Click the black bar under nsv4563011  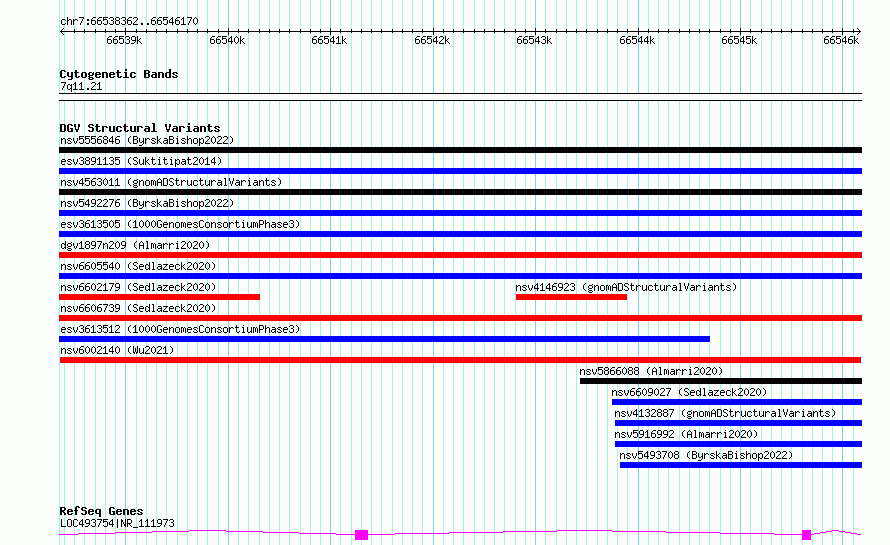(460, 192)
